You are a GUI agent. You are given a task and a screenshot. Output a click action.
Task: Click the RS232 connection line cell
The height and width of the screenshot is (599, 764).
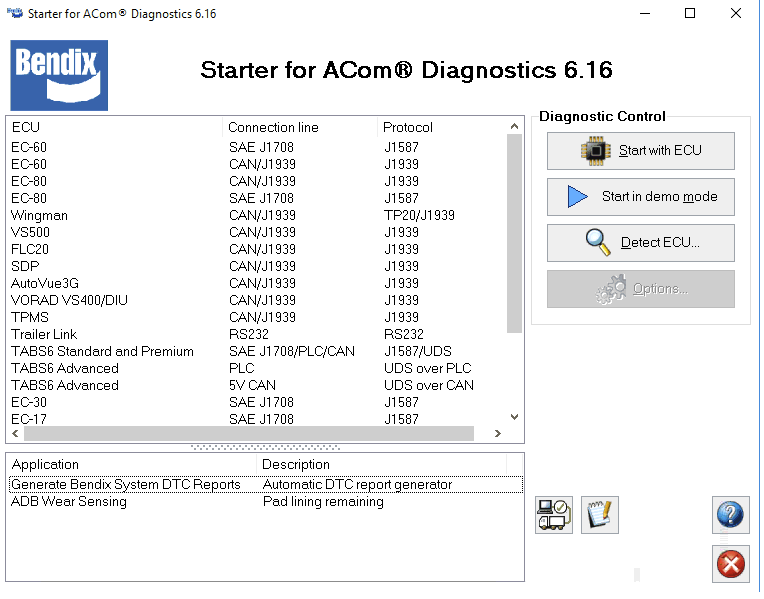[x=249, y=334]
